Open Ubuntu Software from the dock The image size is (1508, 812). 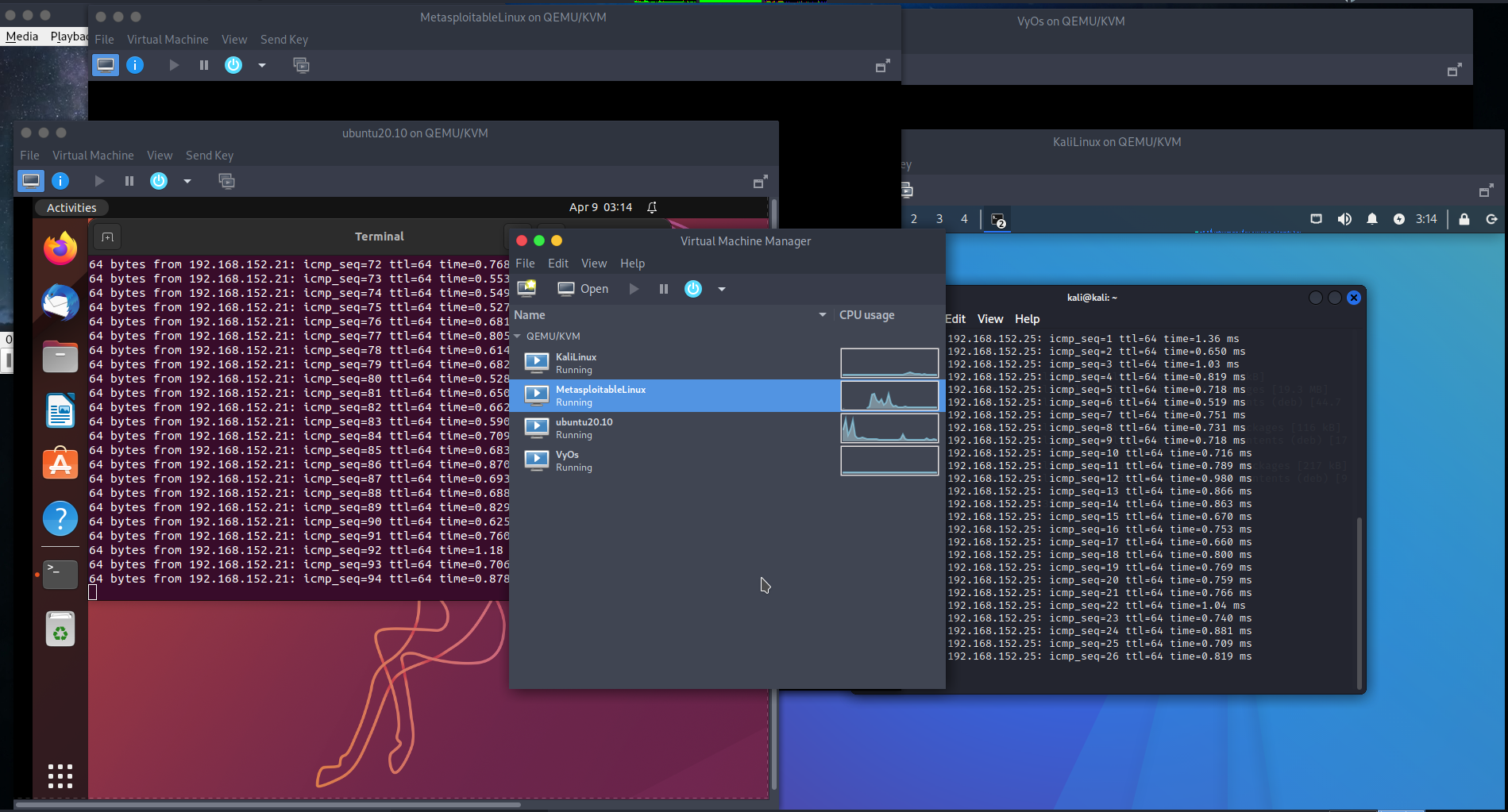click(x=60, y=464)
